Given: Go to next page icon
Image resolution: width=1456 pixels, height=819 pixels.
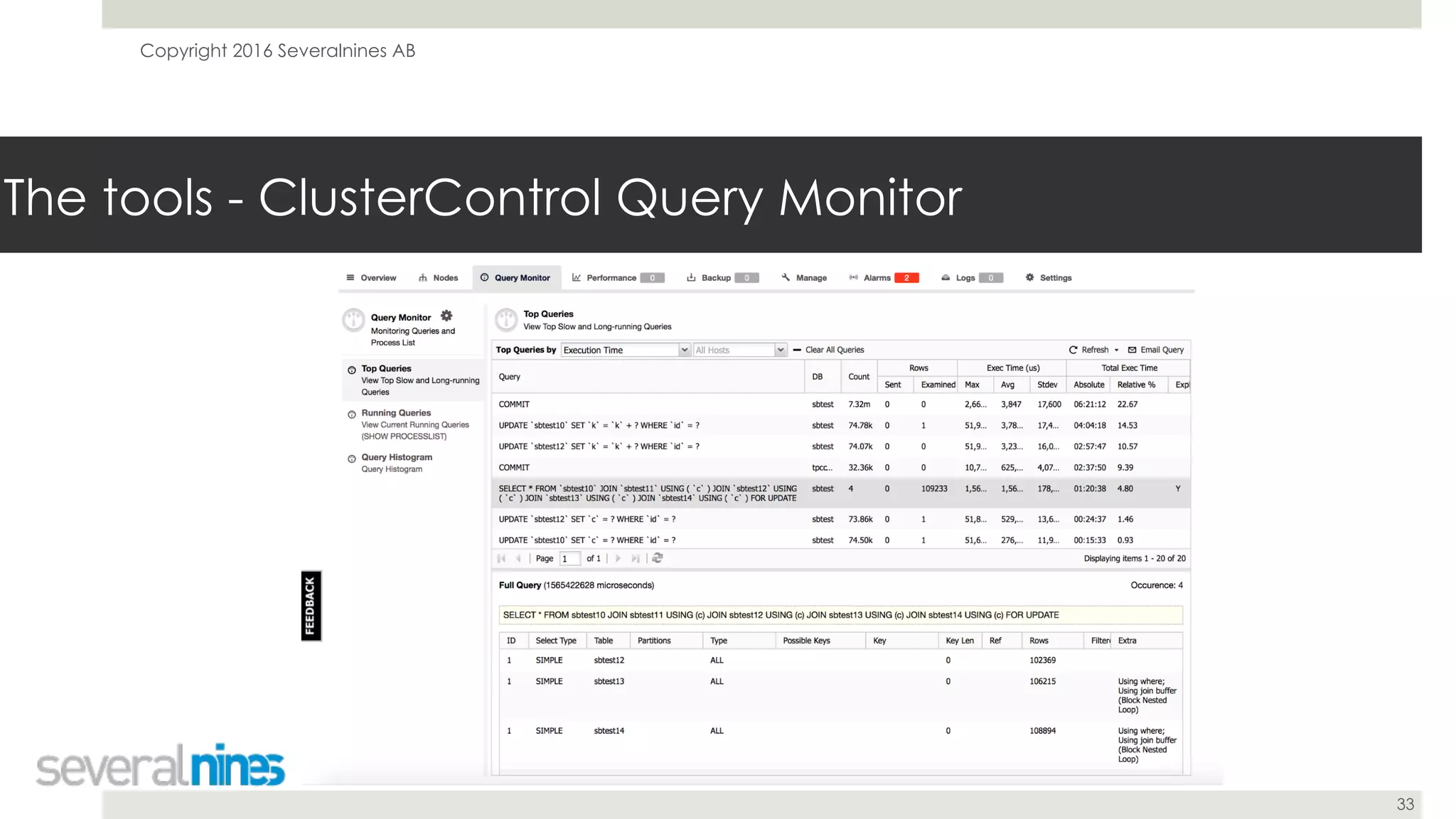Looking at the screenshot, I should [618, 558].
